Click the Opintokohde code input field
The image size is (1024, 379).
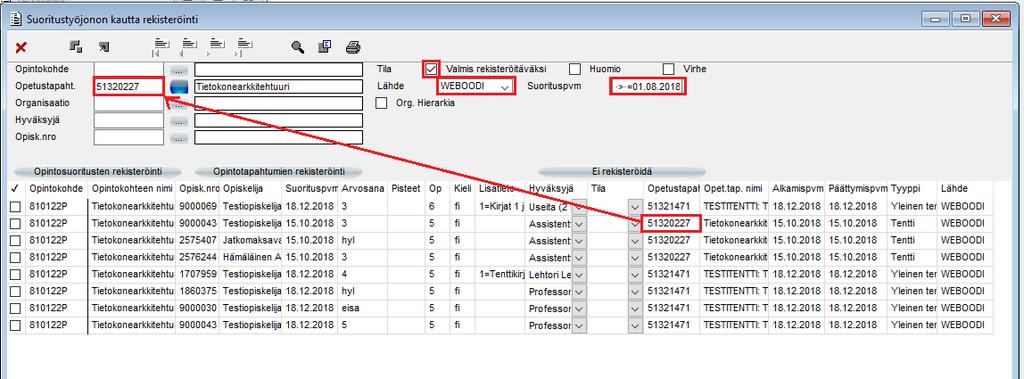129,69
